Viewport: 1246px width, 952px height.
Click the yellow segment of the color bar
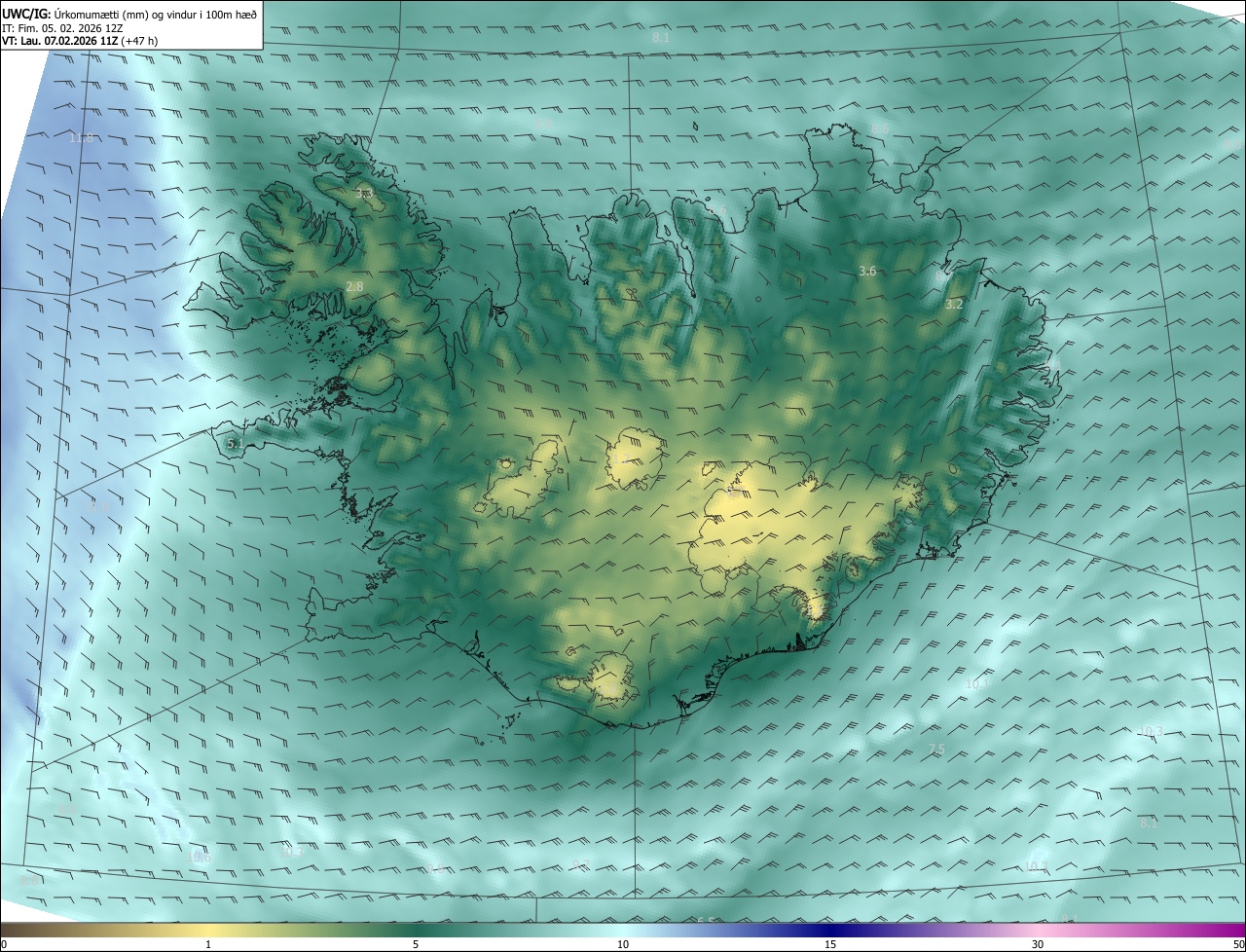208,930
